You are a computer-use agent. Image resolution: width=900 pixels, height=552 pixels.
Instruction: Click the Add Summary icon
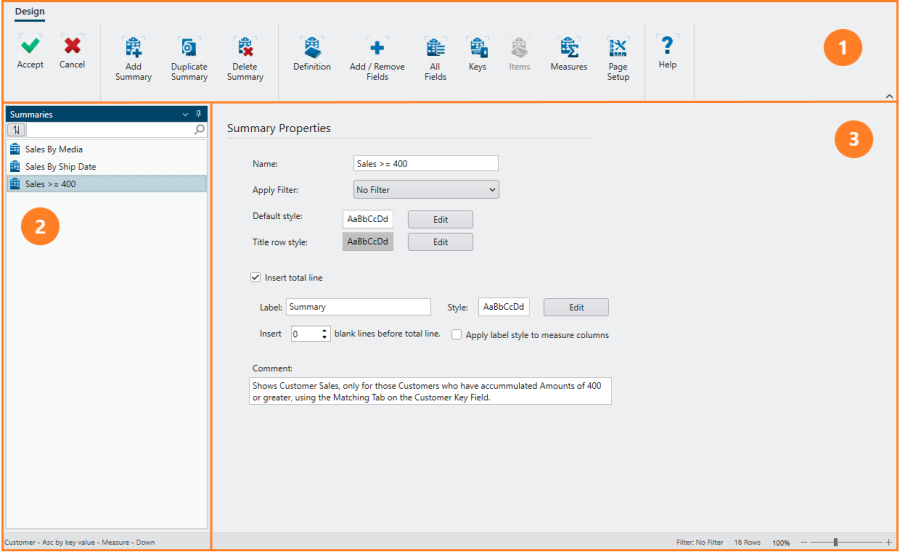click(133, 47)
